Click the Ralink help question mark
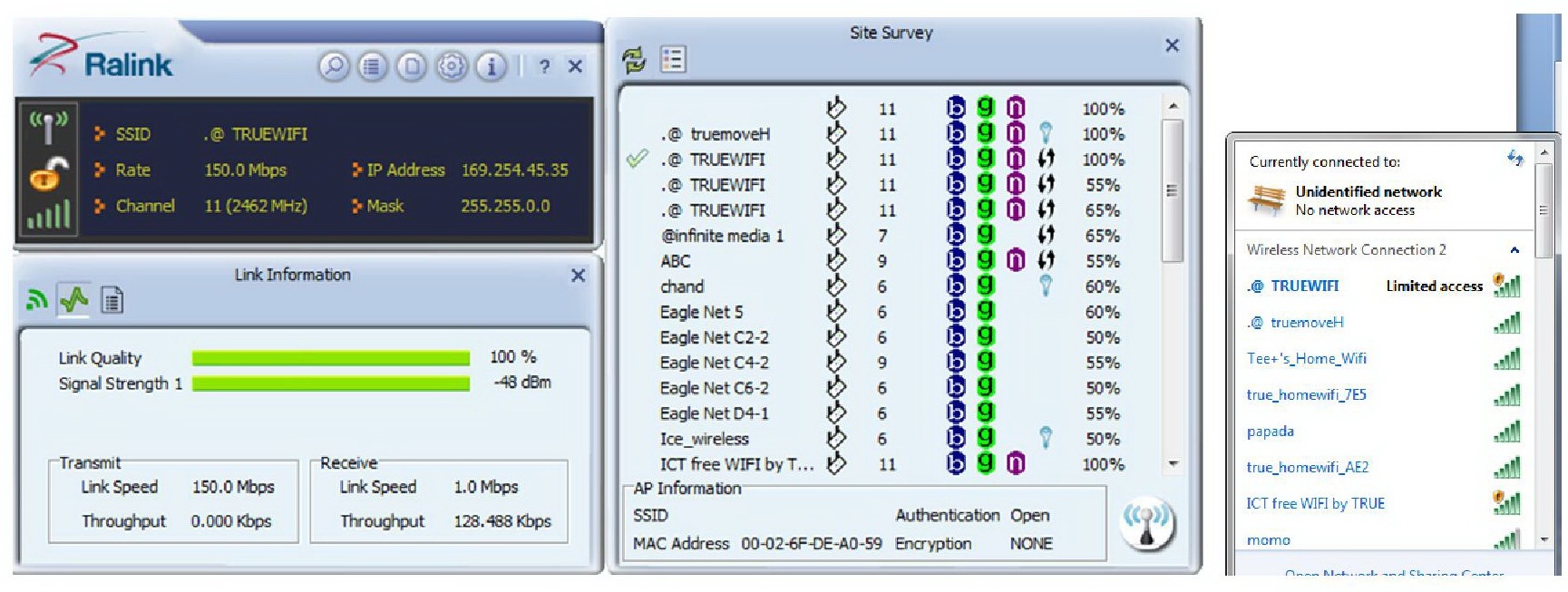Screen dimensions: 1568x592 click(x=544, y=66)
